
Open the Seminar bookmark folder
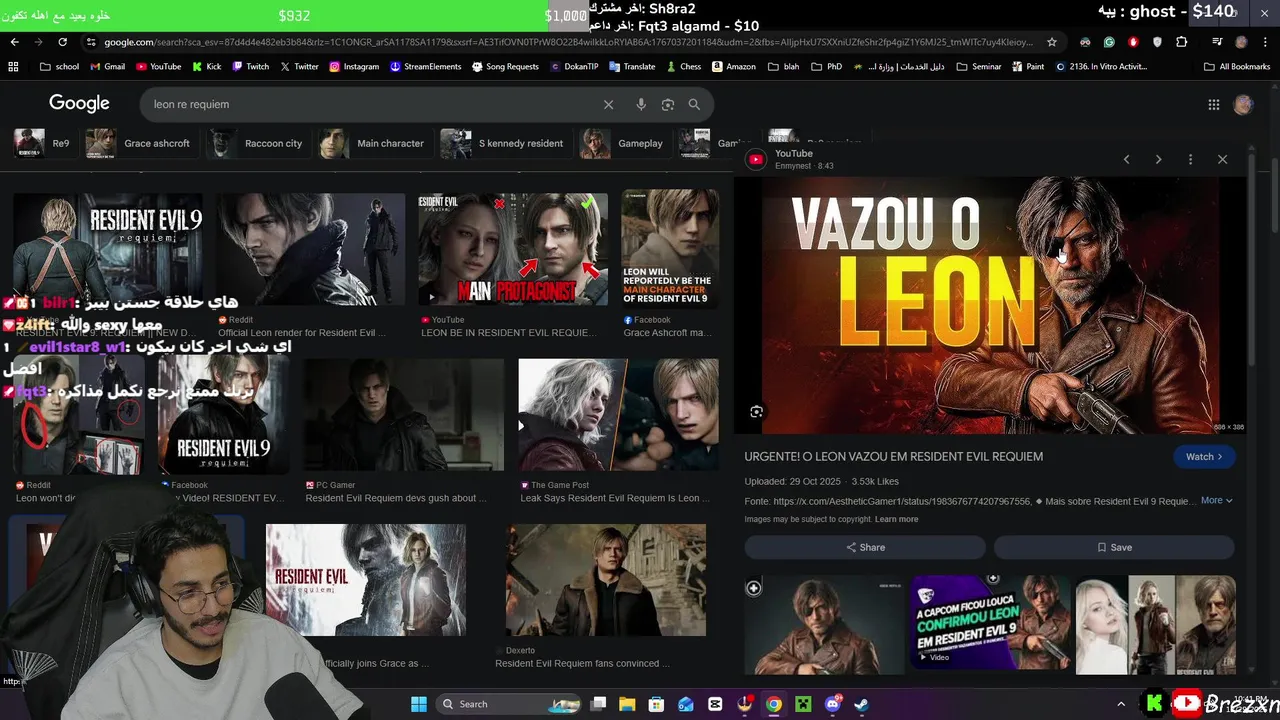click(979, 67)
